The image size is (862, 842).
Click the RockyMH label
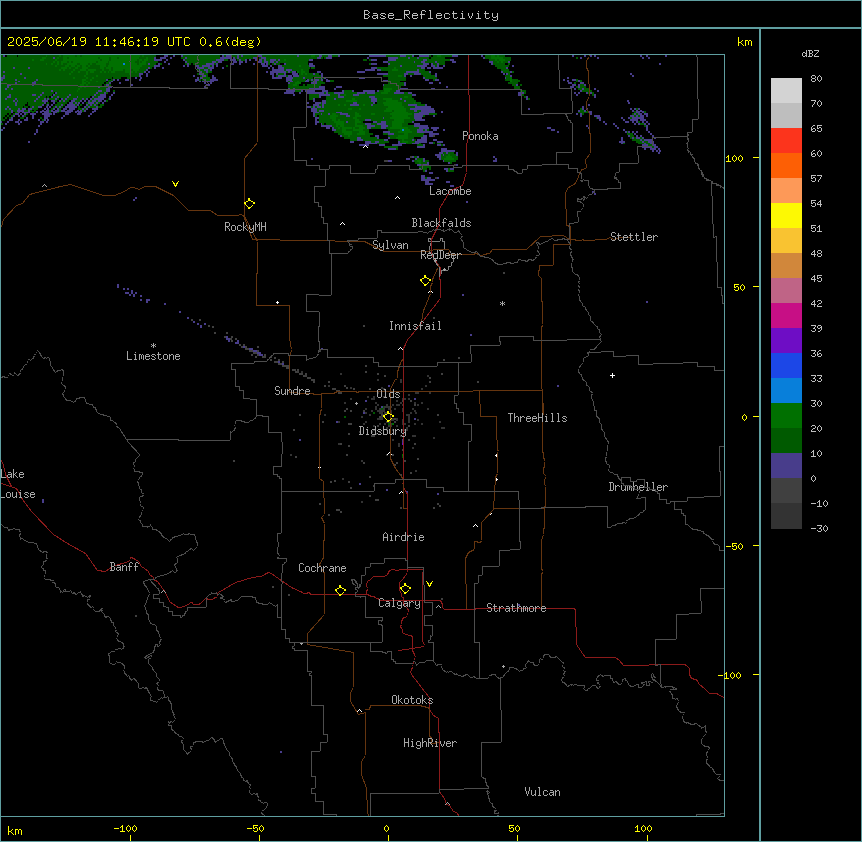(x=245, y=227)
